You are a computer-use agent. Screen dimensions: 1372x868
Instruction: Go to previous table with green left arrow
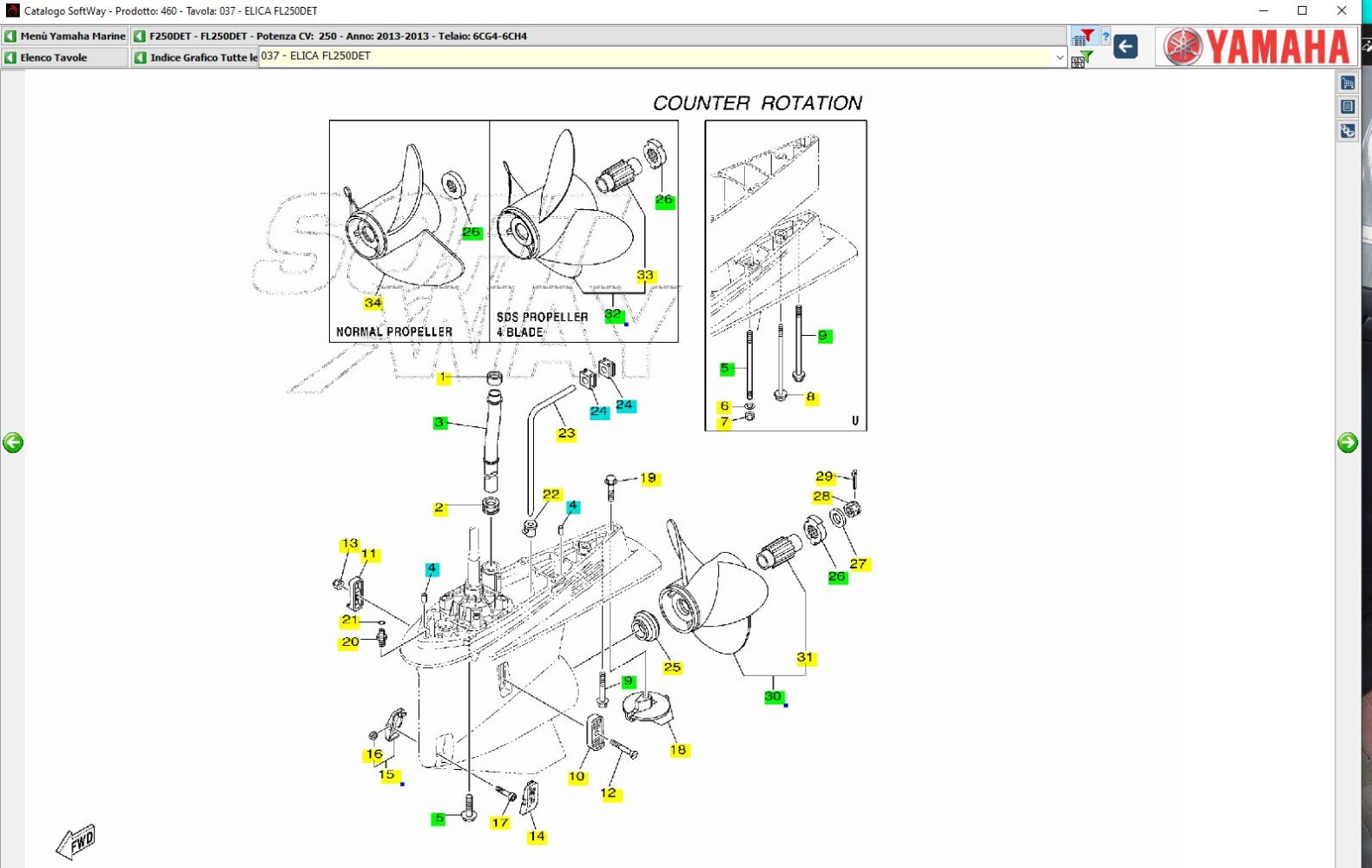[13, 443]
